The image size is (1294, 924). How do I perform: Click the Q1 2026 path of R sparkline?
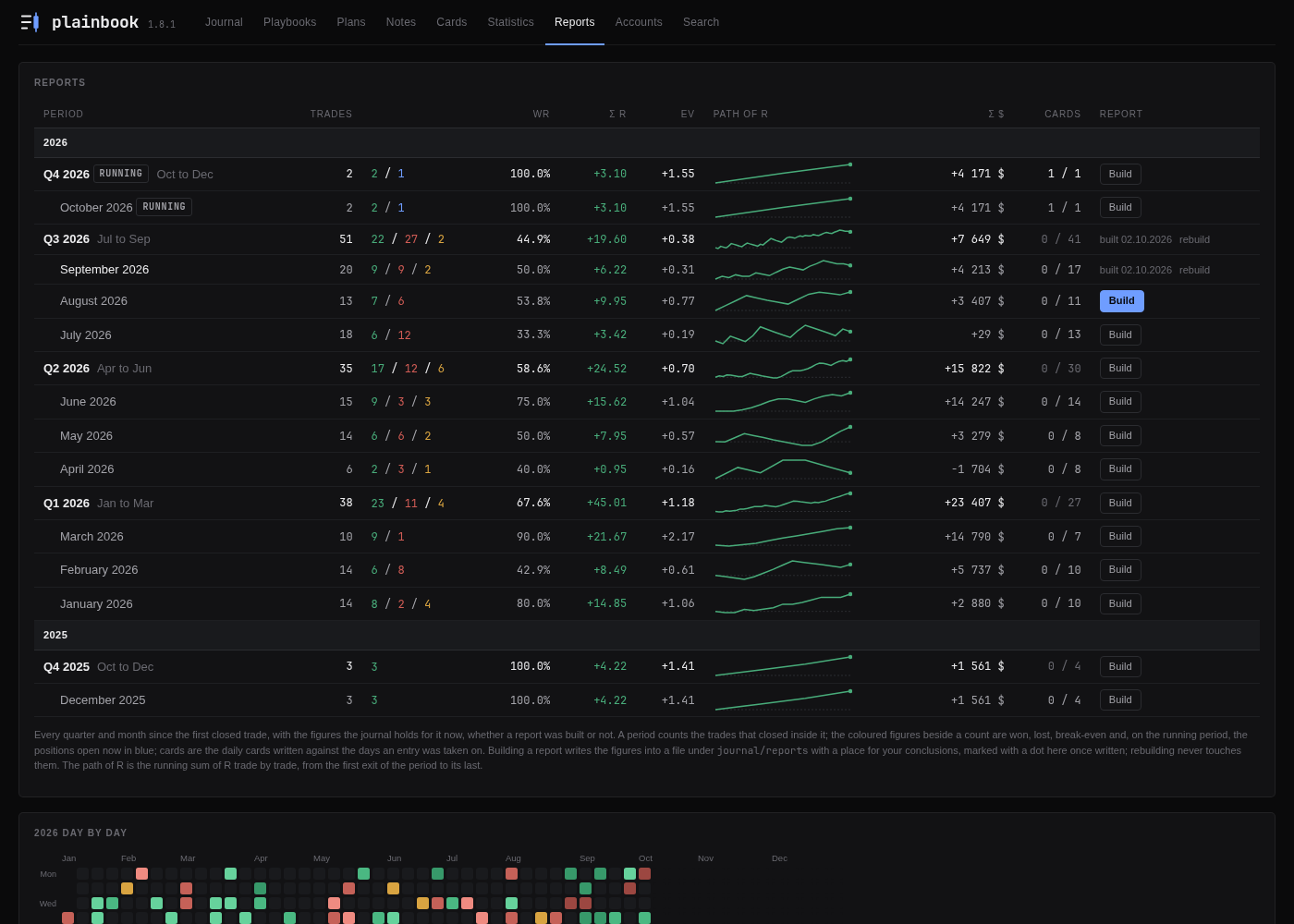(783, 503)
